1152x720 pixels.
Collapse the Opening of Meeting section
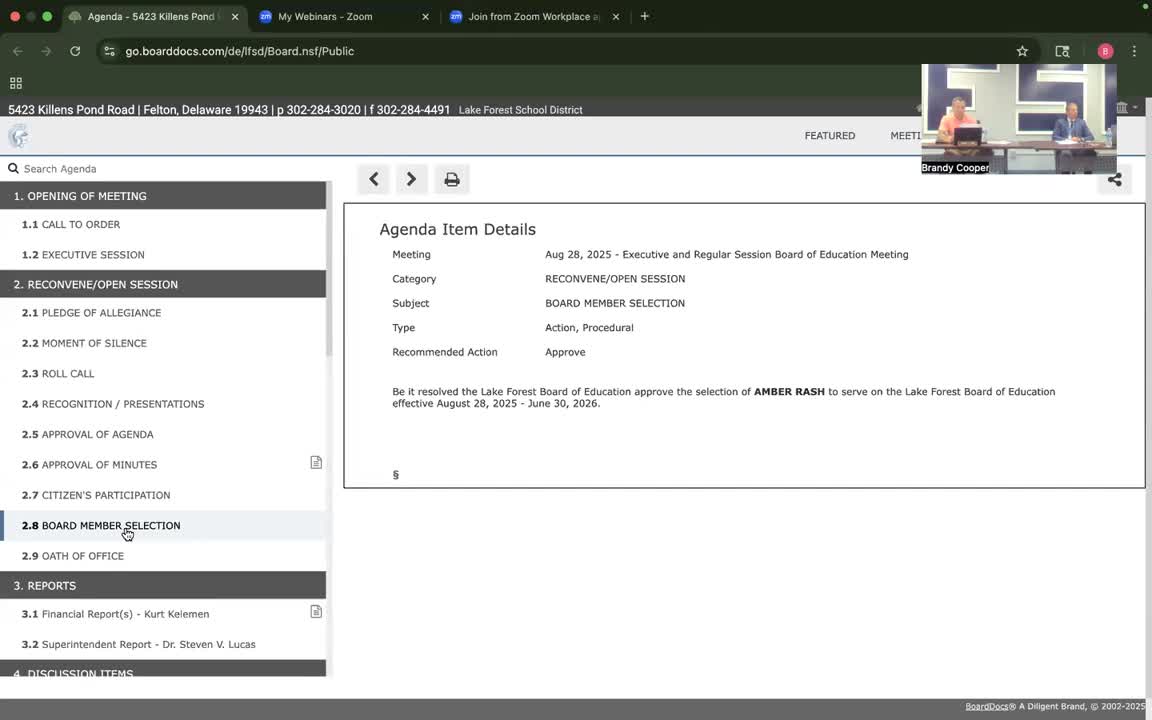coord(163,196)
